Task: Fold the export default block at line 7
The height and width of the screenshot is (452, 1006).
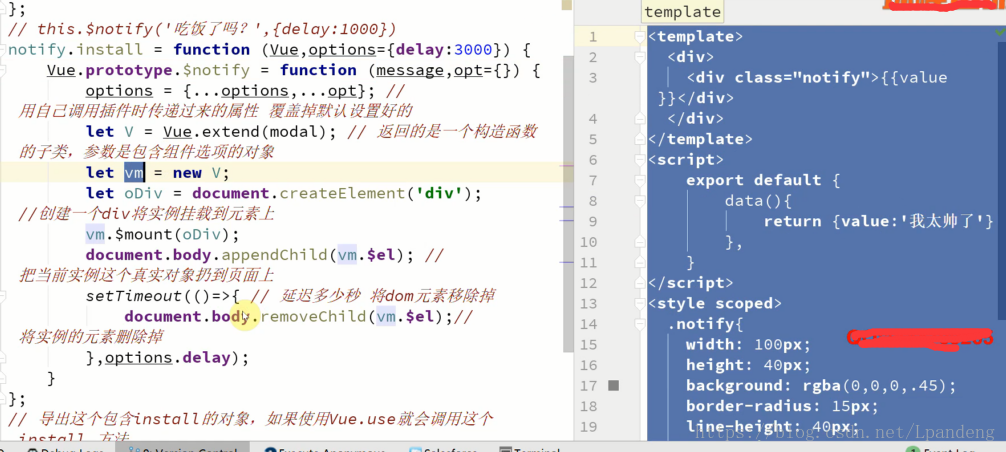Action: click(640, 180)
